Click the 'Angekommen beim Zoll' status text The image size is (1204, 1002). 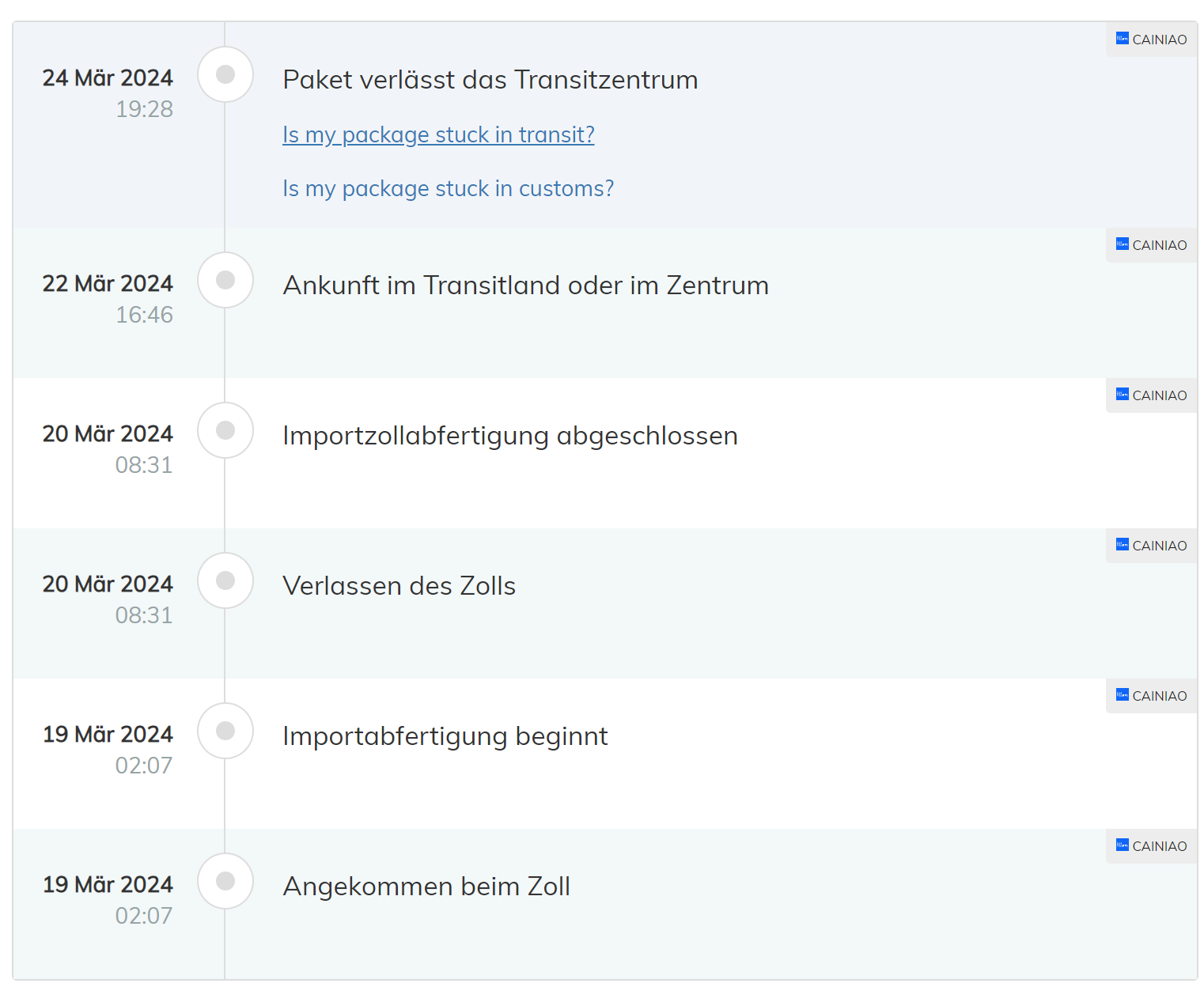click(x=426, y=887)
